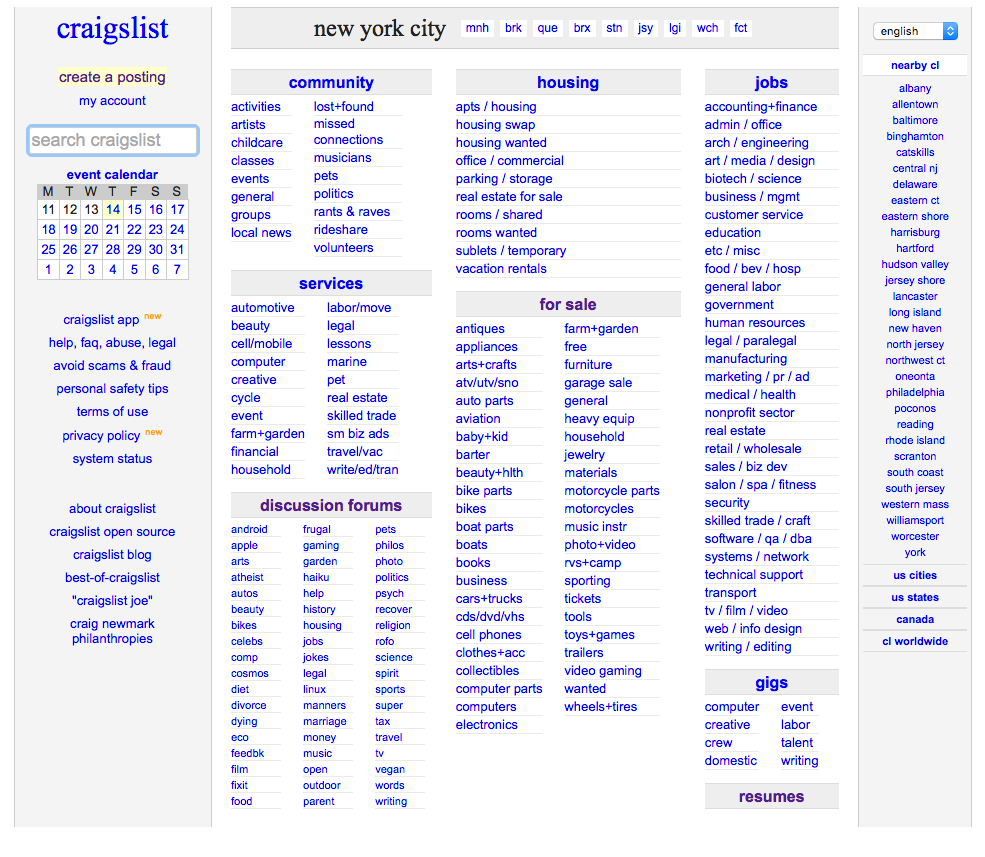Select day 14 in event calendar

point(113,209)
